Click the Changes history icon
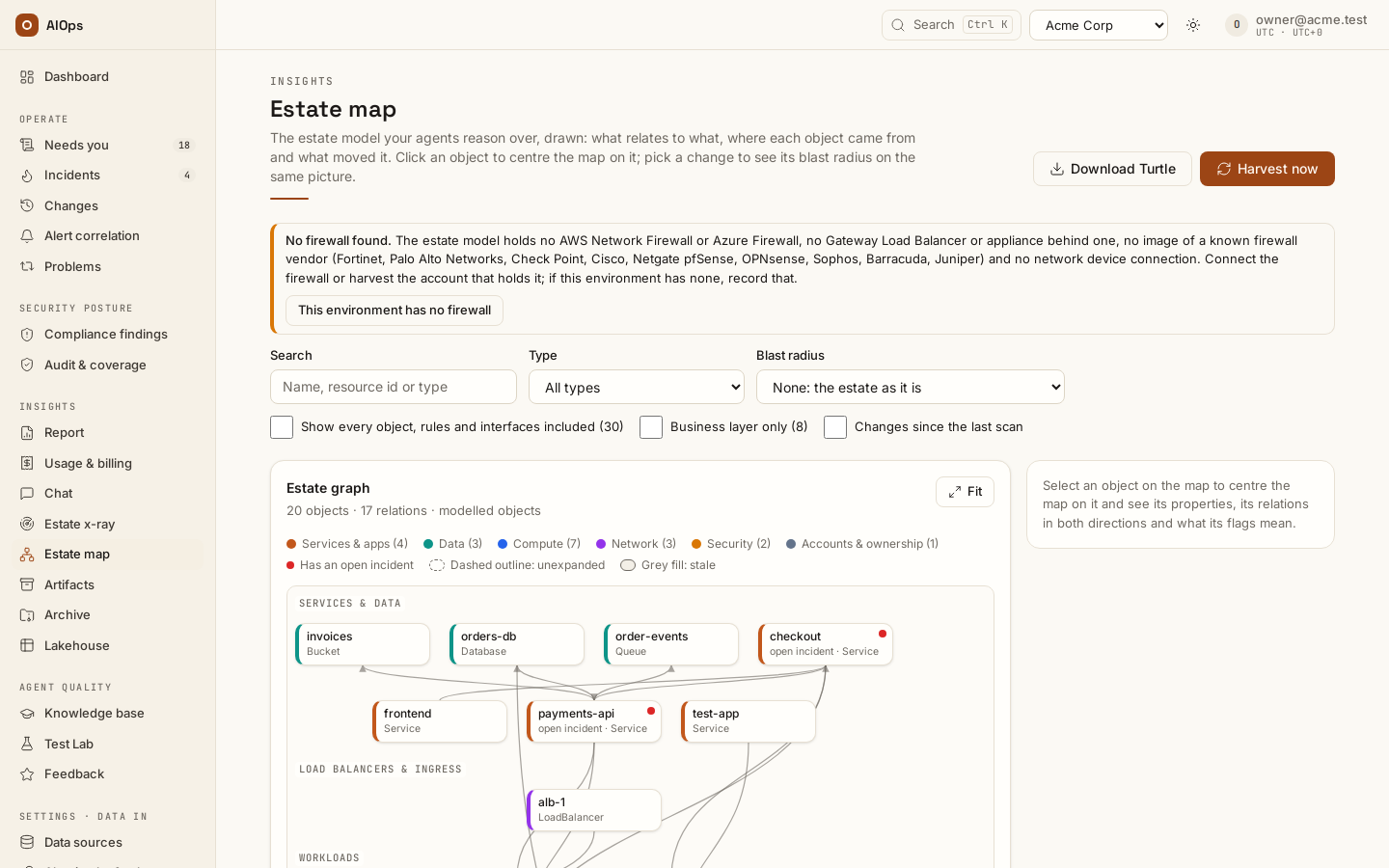Image resolution: width=1389 pixels, height=868 pixels. (x=27, y=205)
